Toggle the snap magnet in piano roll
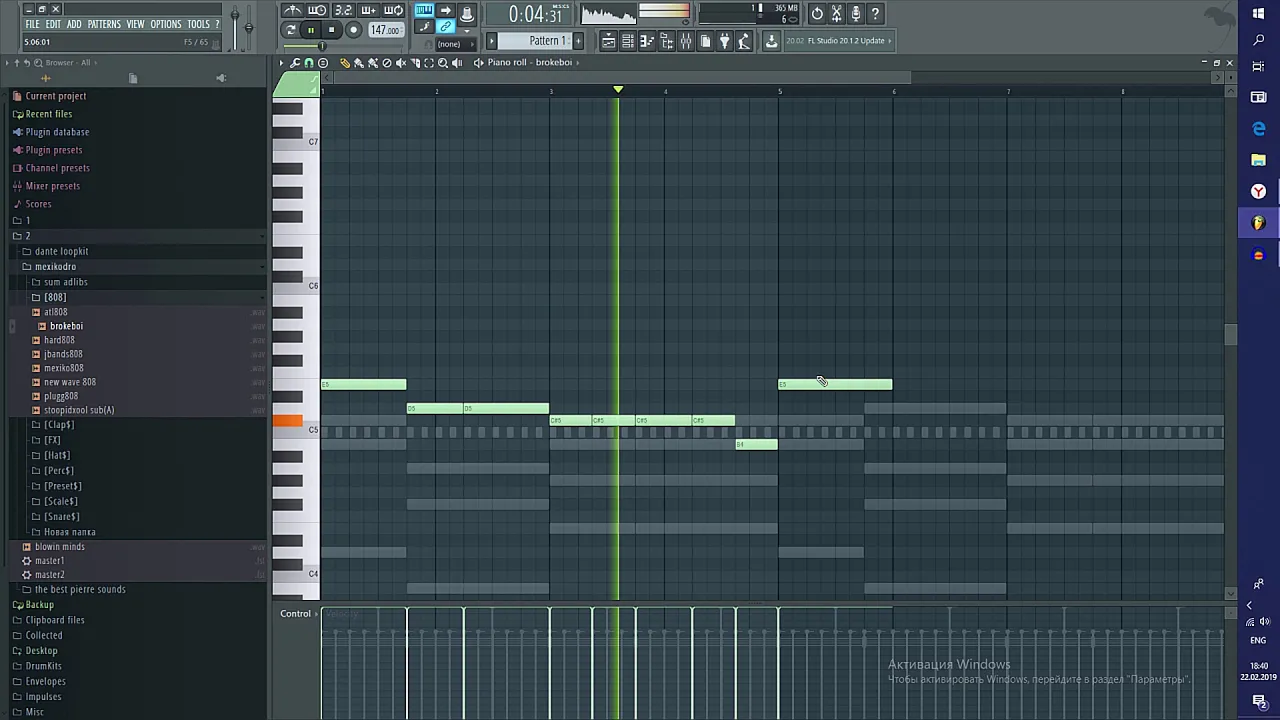 (308, 62)
